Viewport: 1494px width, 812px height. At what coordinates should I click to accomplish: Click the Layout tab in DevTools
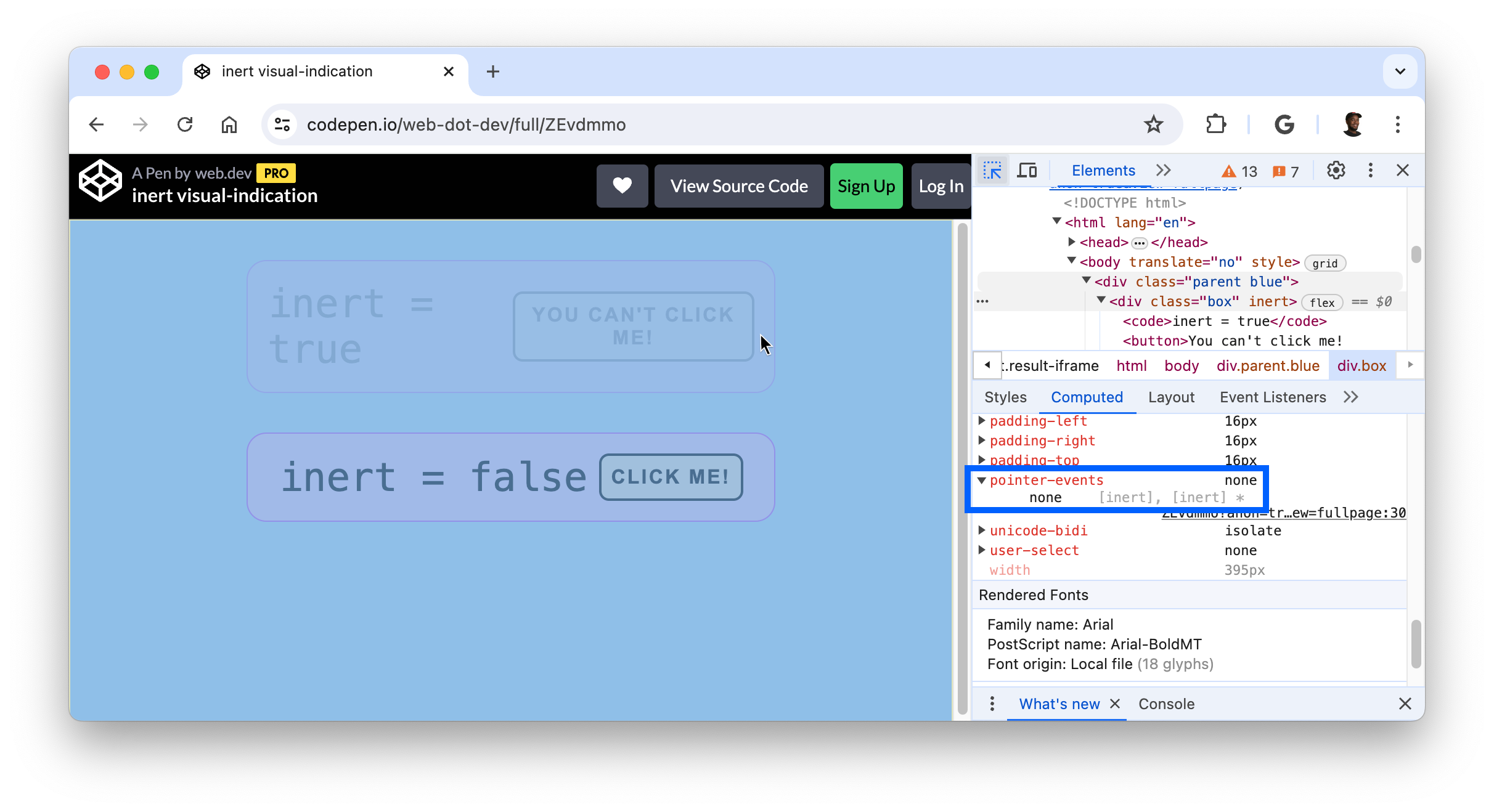[1171, 398]
